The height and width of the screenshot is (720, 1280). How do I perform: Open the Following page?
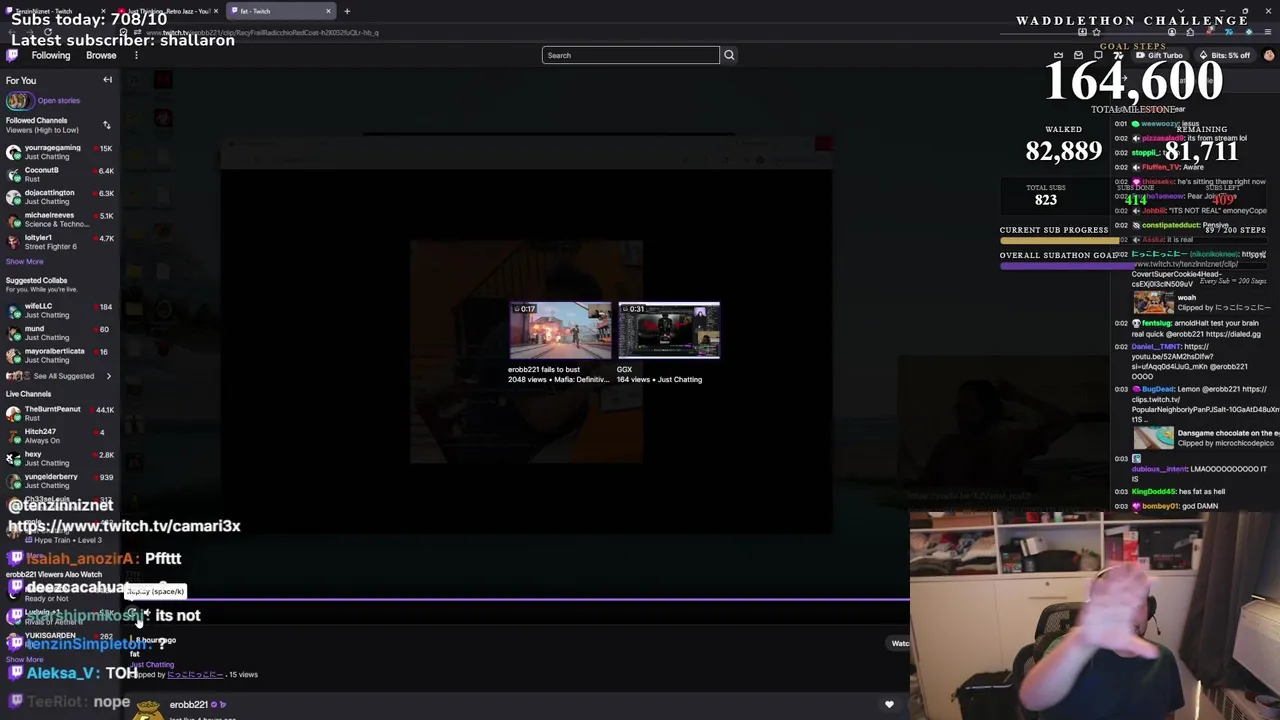[x=50, y=55]
